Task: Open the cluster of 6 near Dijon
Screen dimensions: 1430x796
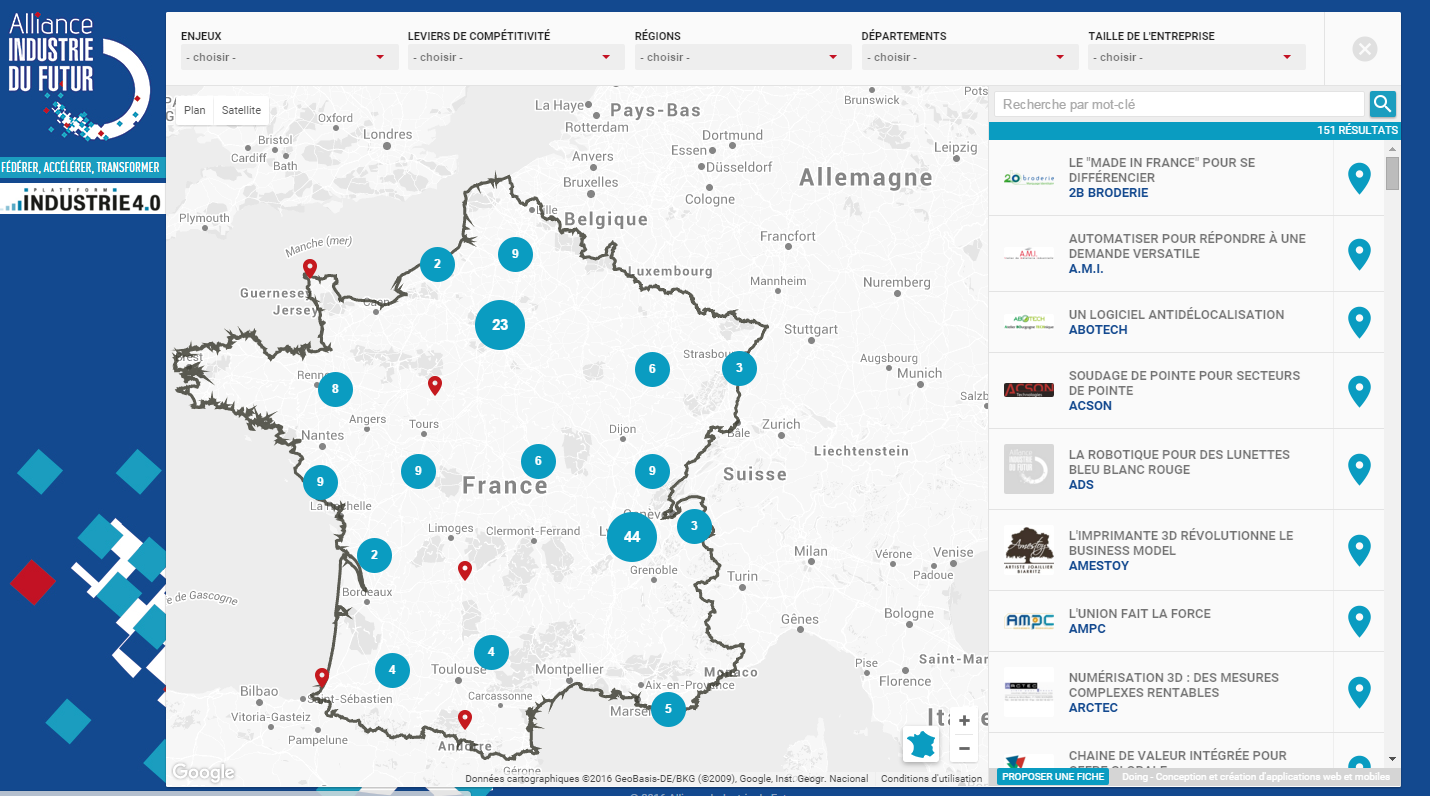Action: [652, 369]
